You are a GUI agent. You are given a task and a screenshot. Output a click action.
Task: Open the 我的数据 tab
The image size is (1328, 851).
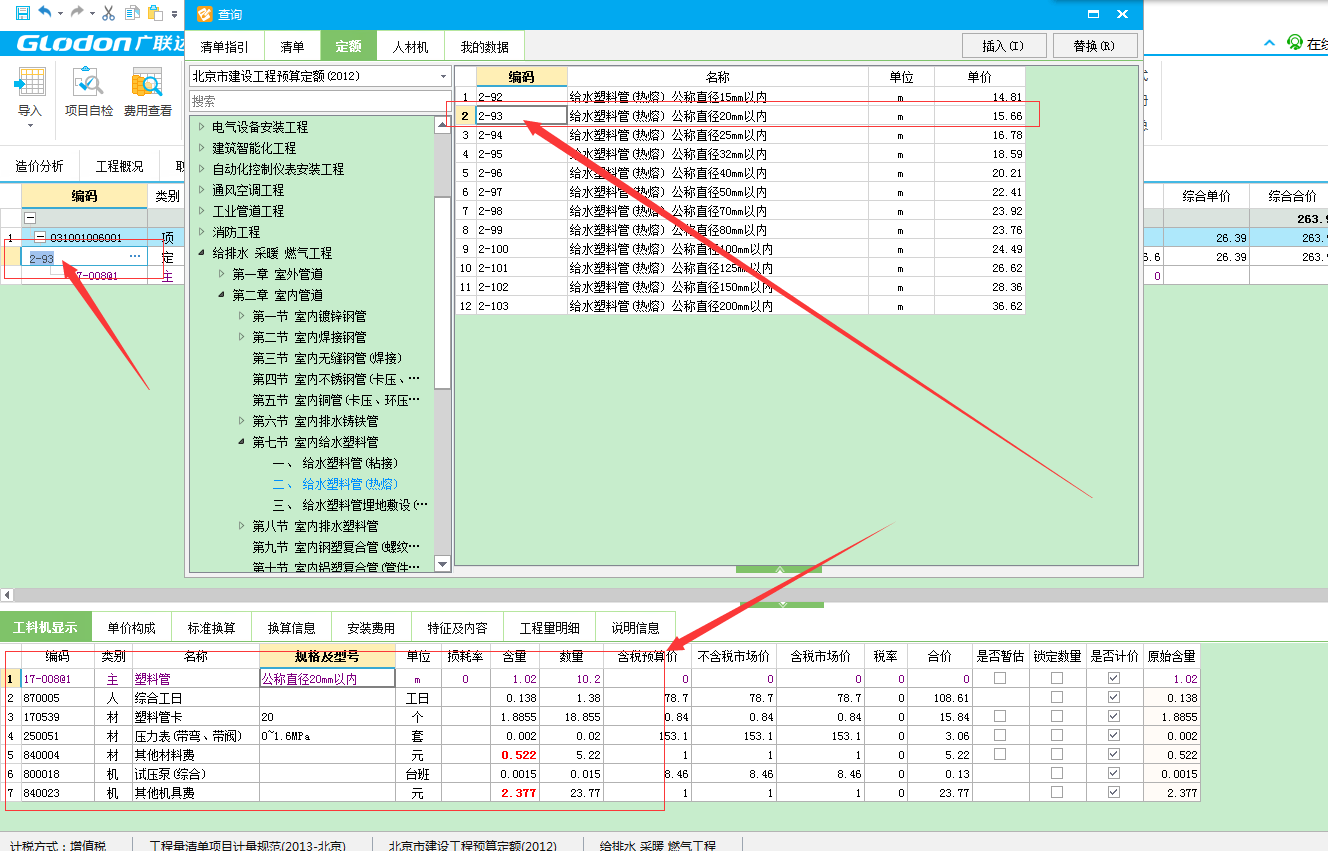coord(484,46)
